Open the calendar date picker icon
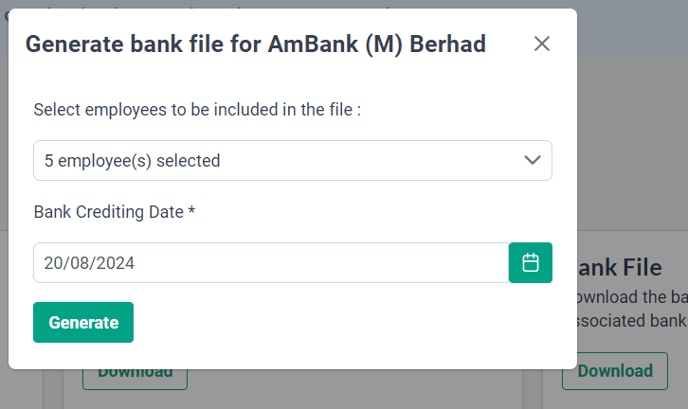 [530, 262]
